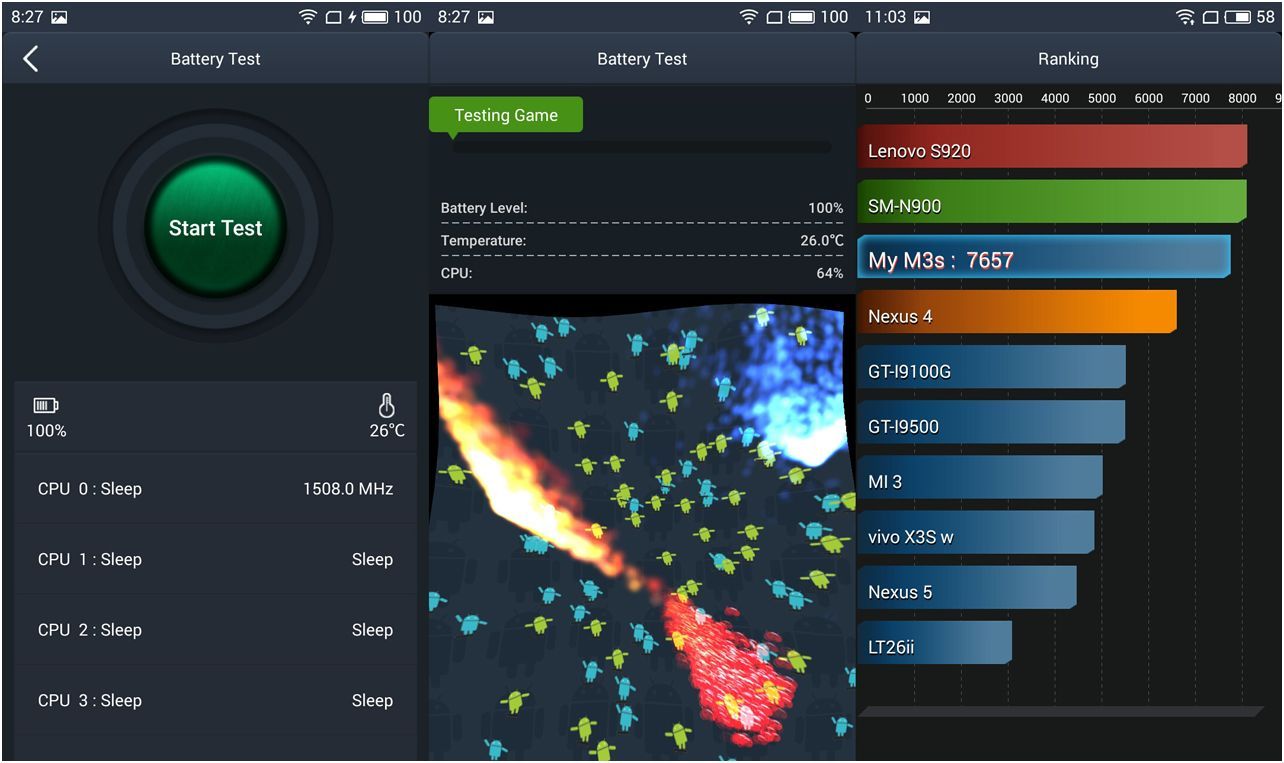Tap the LT26ii ranking bar
1284x763 pixels.
[934, 643]
